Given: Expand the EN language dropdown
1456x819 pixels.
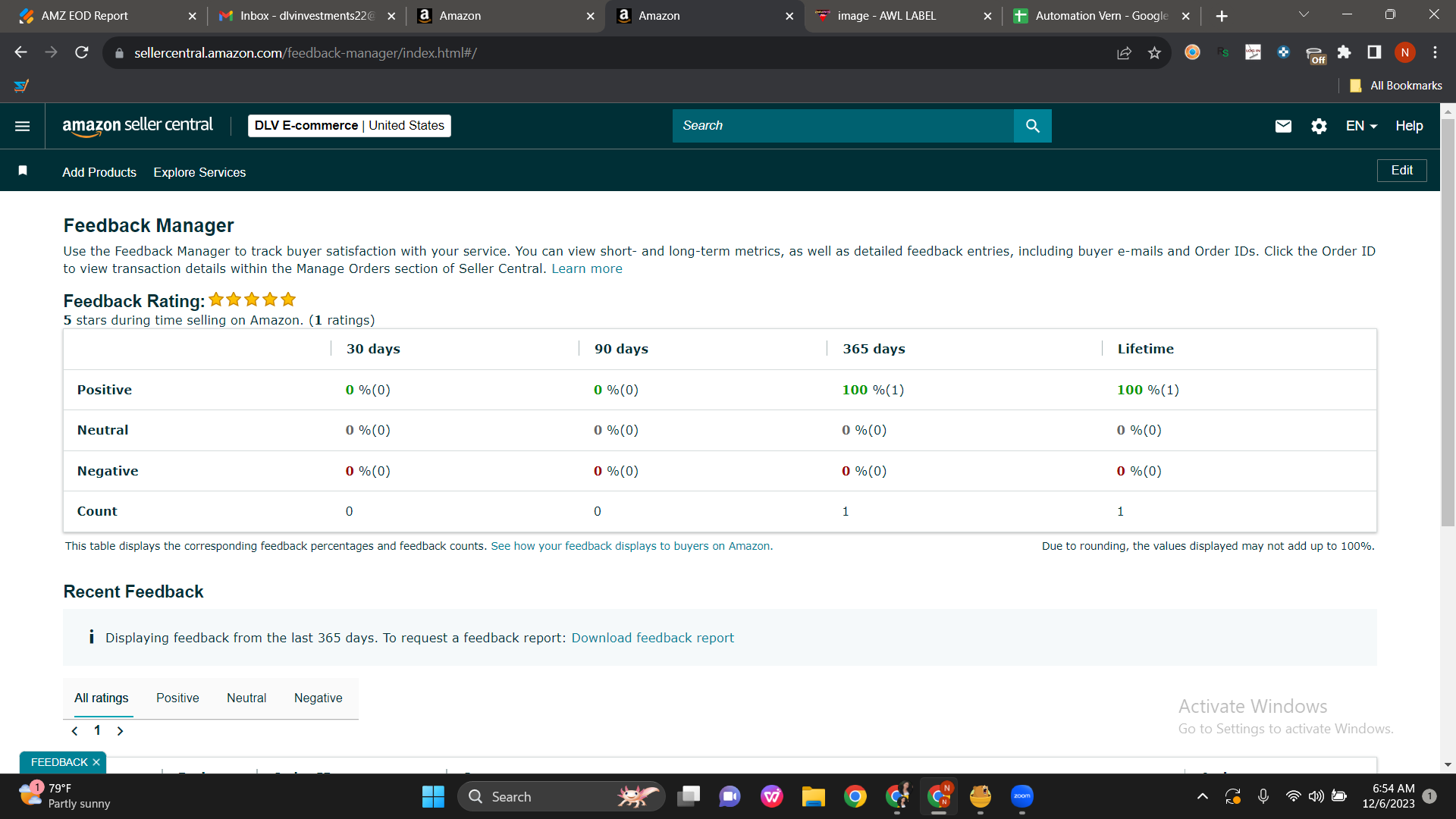Looking at the screenshot, I should [1361, 126].
